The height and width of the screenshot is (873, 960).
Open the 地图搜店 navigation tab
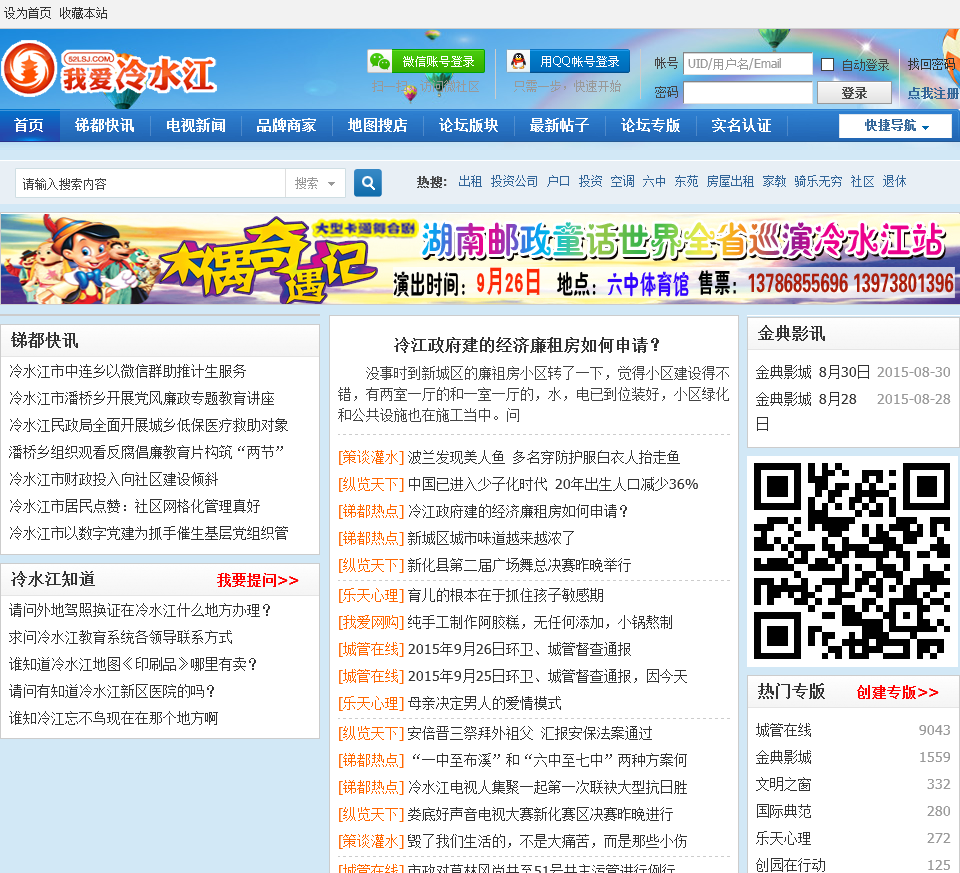[377, 126]
